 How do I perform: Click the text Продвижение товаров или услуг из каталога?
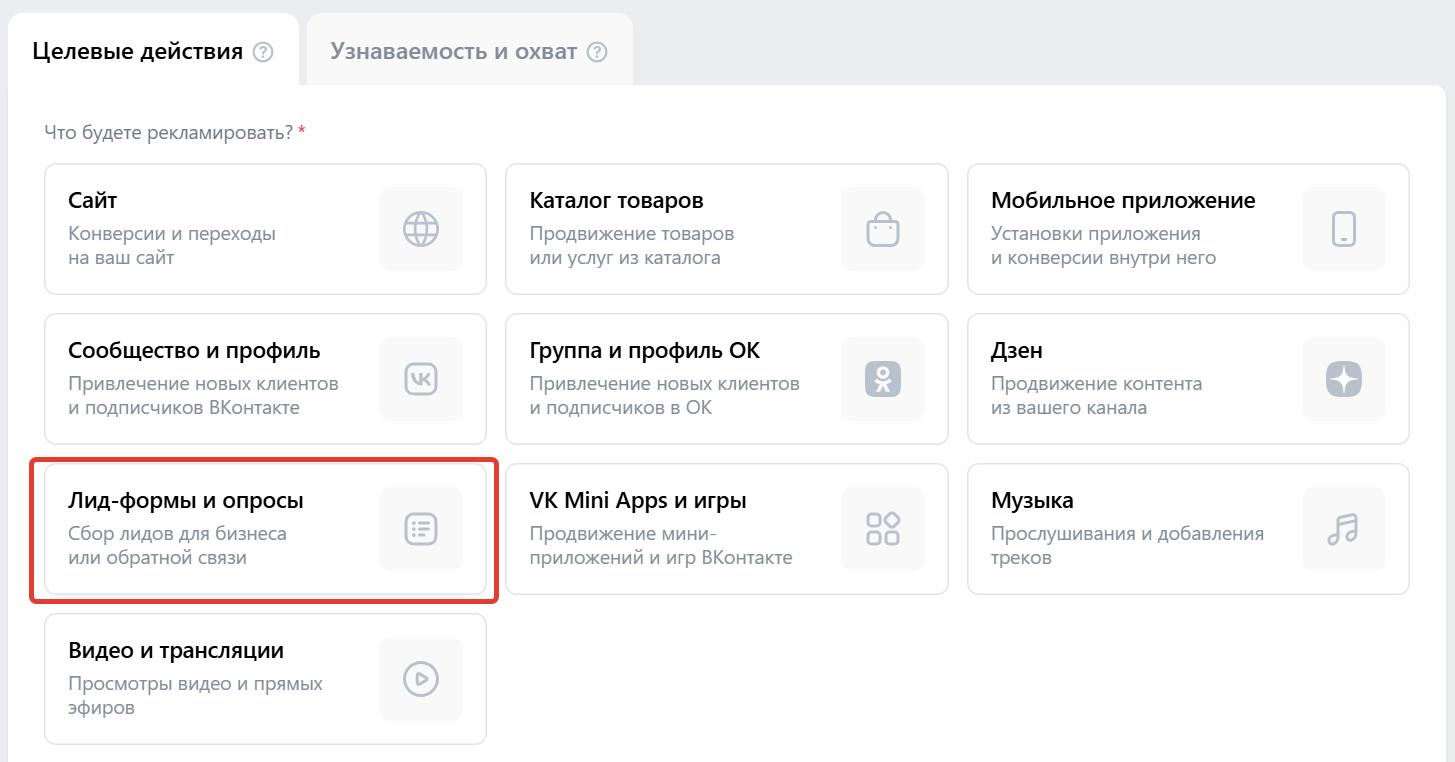pos(632,246)
